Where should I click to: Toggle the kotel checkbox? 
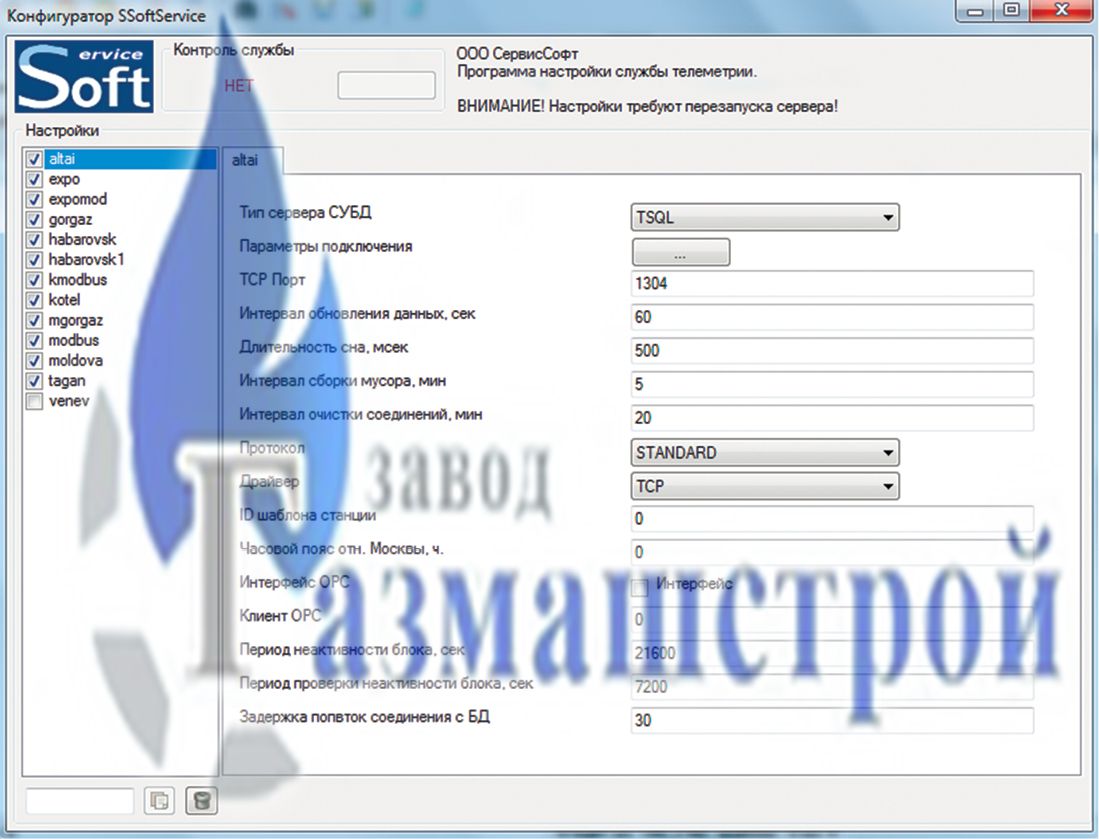(x=34, y=301)
